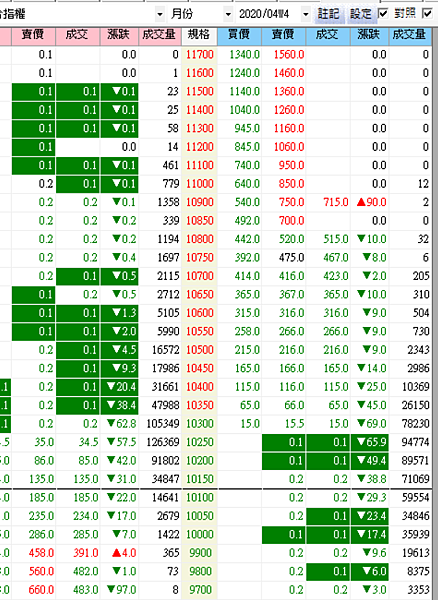438x600 pixels.
Task: Select strike price 11300 cell
Action: tap(199, 129)
